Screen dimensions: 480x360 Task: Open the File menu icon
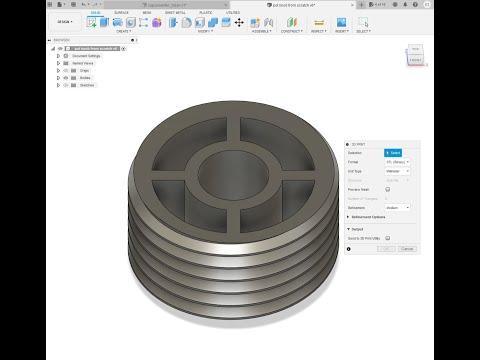click(60, 4)
